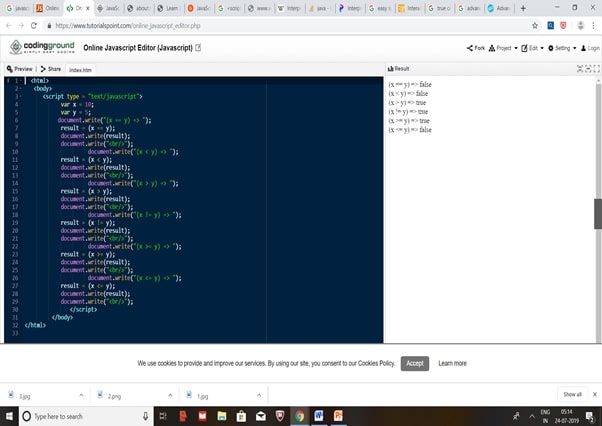Viewport: 602px width, 426px height.
Task: Open the Edit dropdown menu
Action: pos(532,48)
